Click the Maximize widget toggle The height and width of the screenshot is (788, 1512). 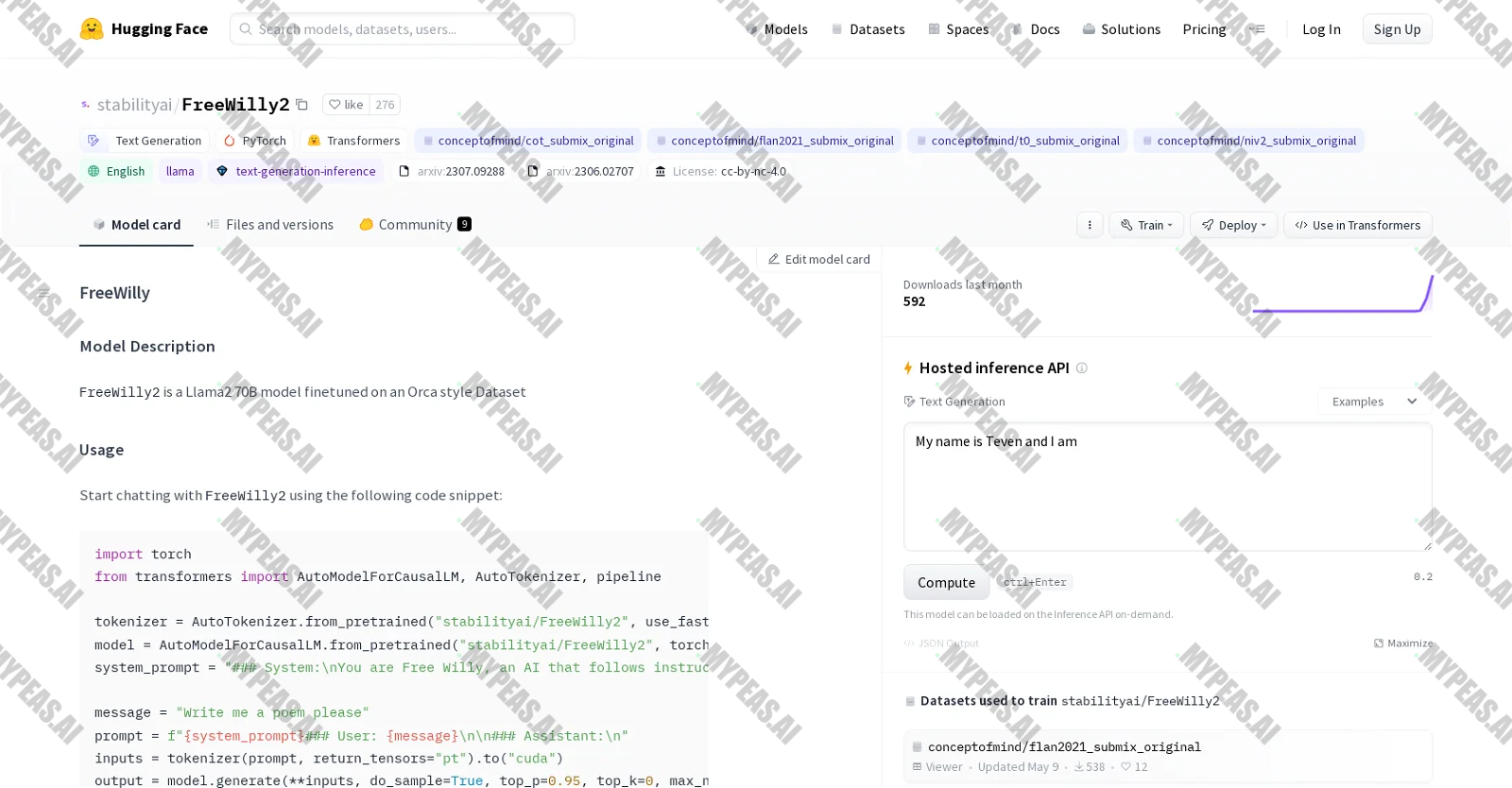(1403, 643)
